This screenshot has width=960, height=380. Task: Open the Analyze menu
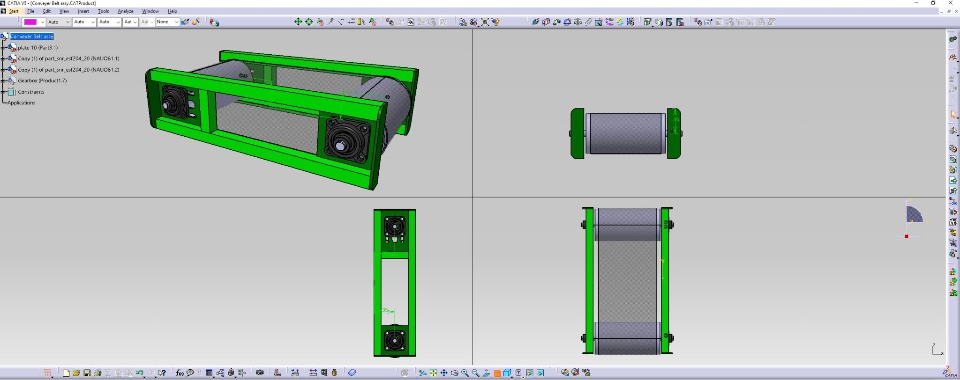coord(125,11)
